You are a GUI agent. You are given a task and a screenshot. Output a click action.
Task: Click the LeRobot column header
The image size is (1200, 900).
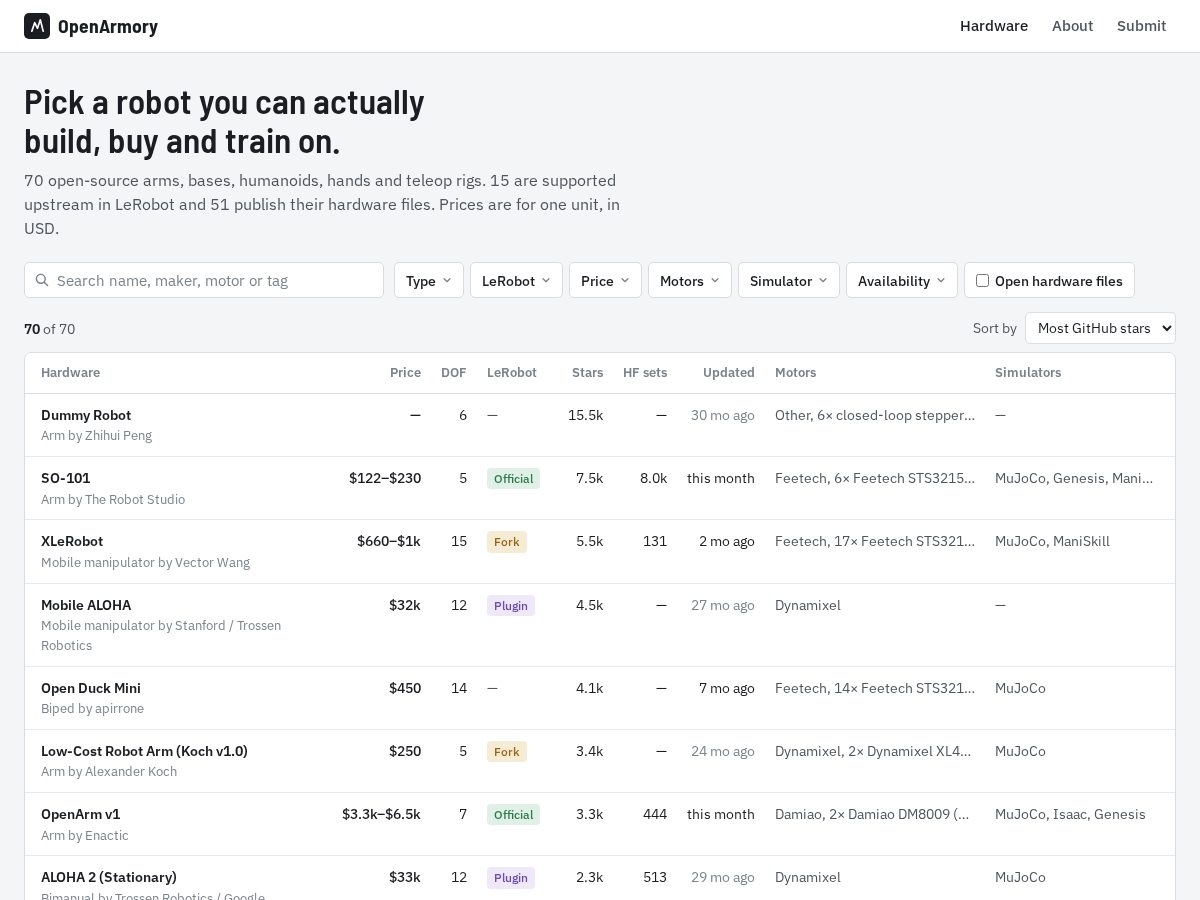click(512, 372)
